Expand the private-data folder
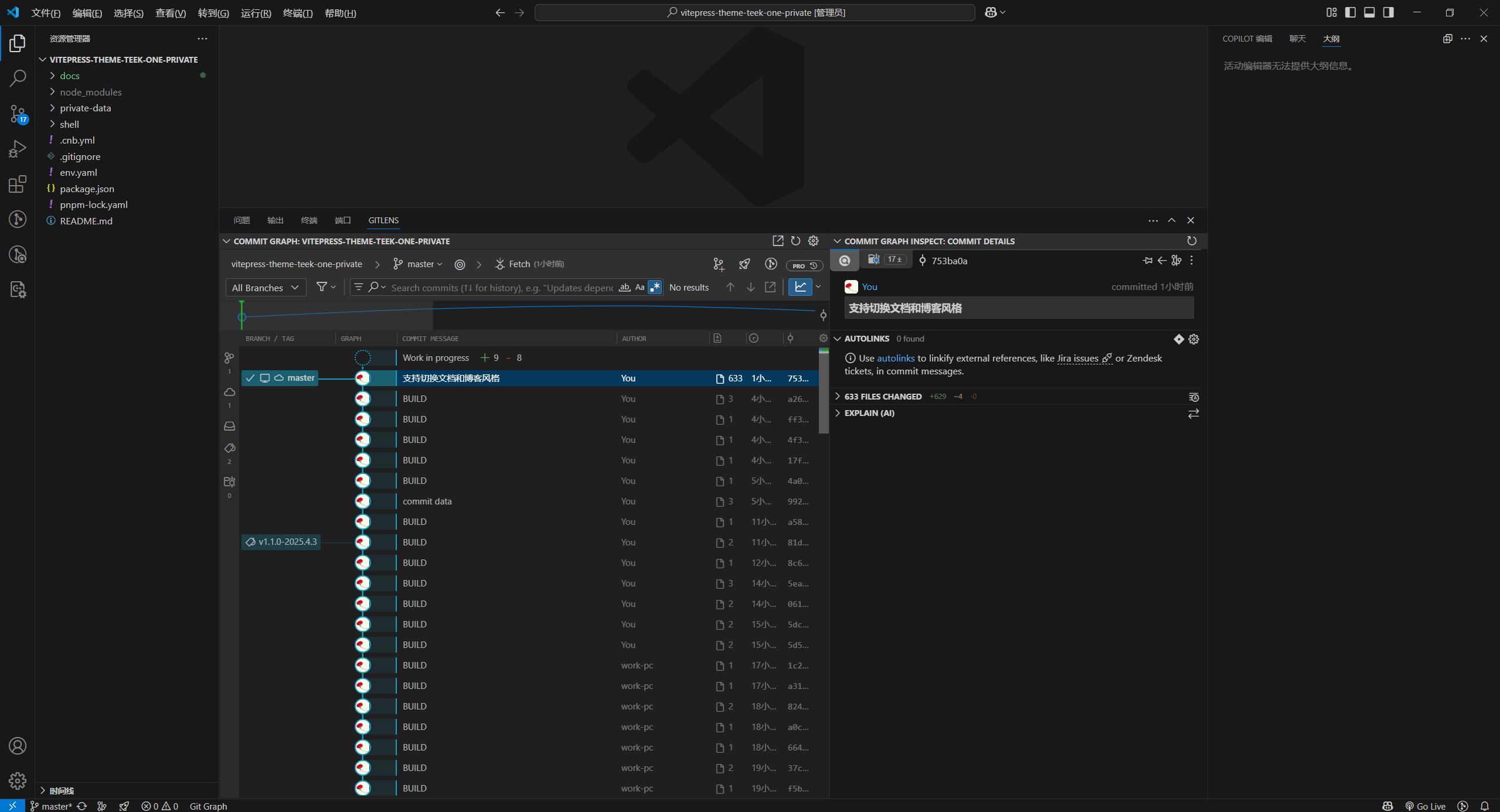Screen dimensions: 1500x812 (85, 108)
